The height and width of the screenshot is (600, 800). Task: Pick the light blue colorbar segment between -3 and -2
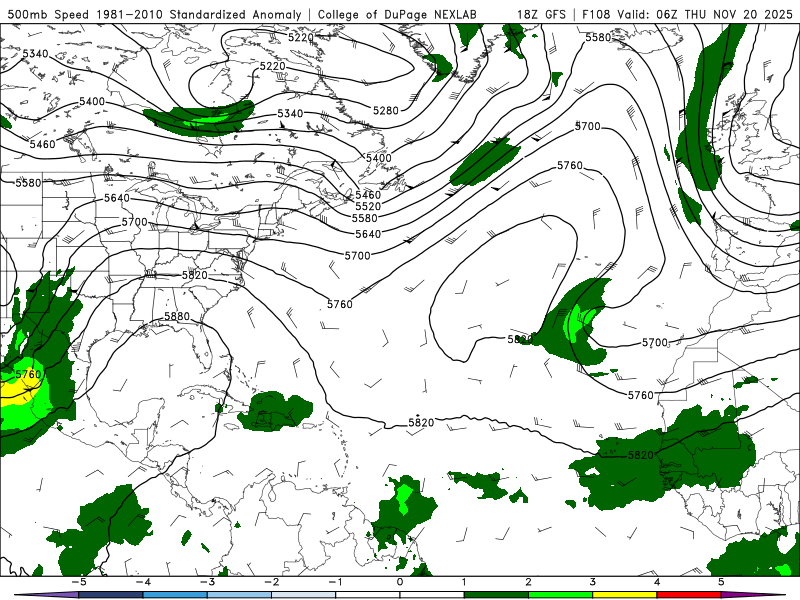(239, 595)
